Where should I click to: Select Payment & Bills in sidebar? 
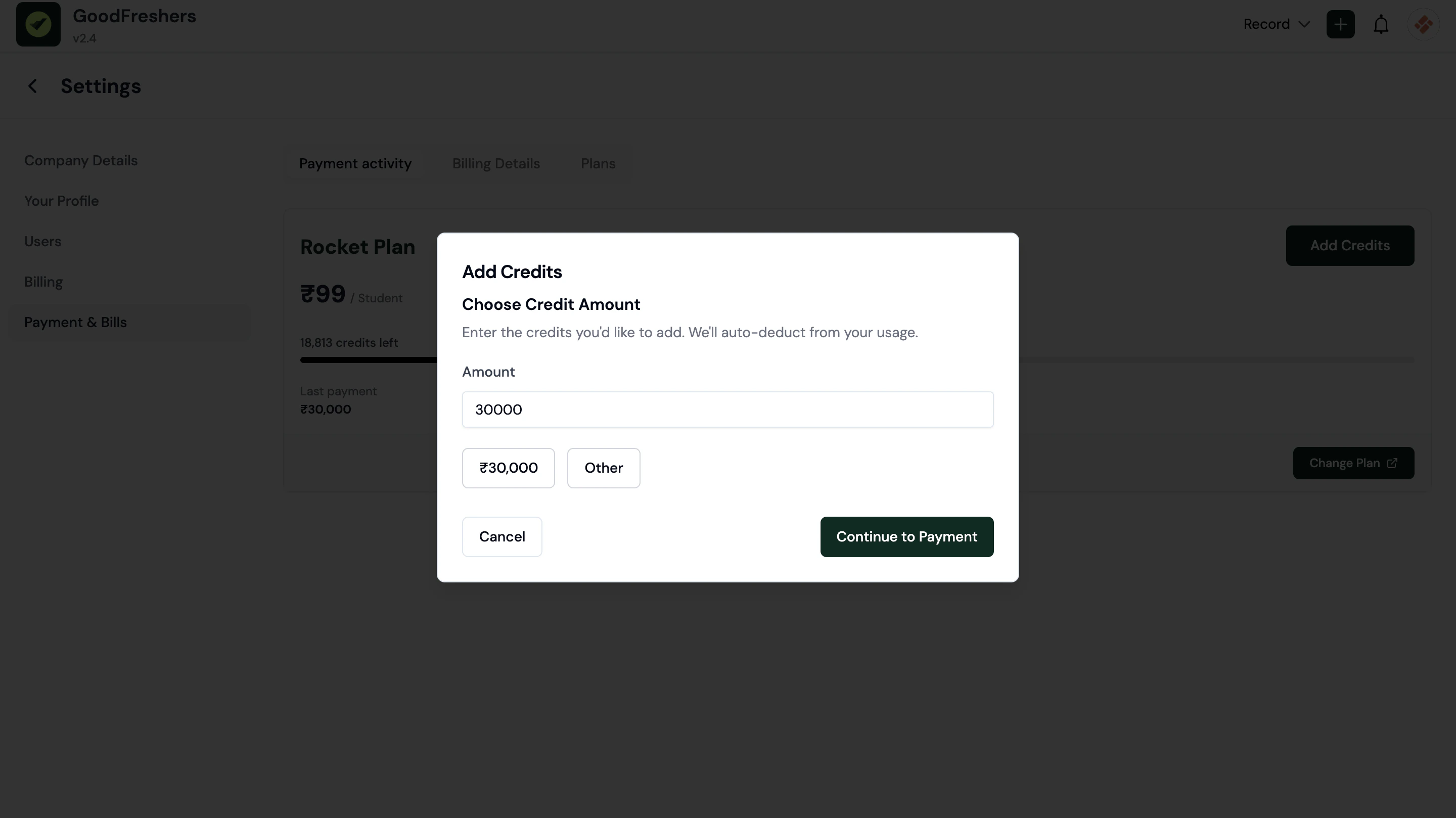(130, 322)
